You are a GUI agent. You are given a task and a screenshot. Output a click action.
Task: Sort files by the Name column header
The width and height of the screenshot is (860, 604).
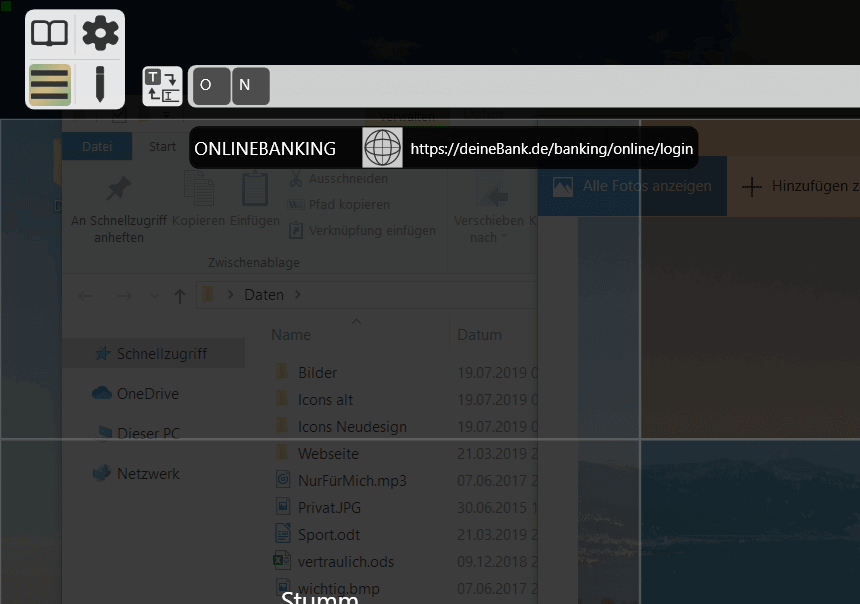291,335
